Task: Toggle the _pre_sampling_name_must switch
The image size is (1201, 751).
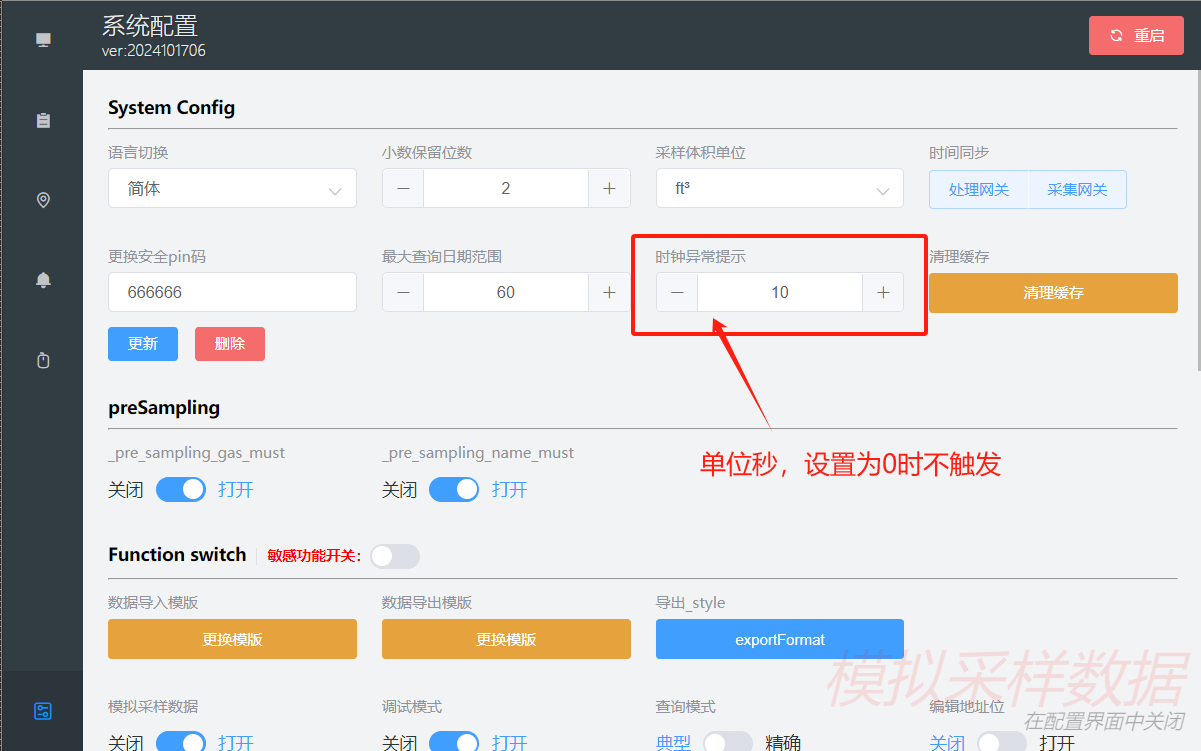Action: pyautogui.click(x=454, y=489)
